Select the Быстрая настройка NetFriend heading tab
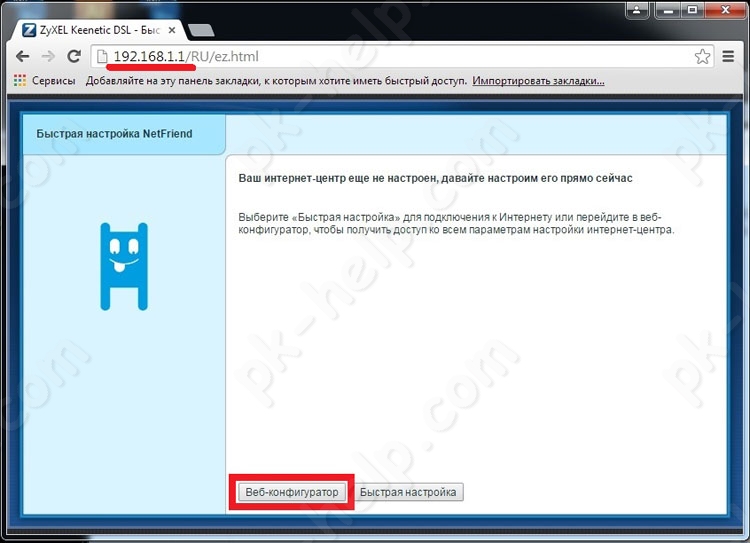The image size is (750, 543). [124, 134]
